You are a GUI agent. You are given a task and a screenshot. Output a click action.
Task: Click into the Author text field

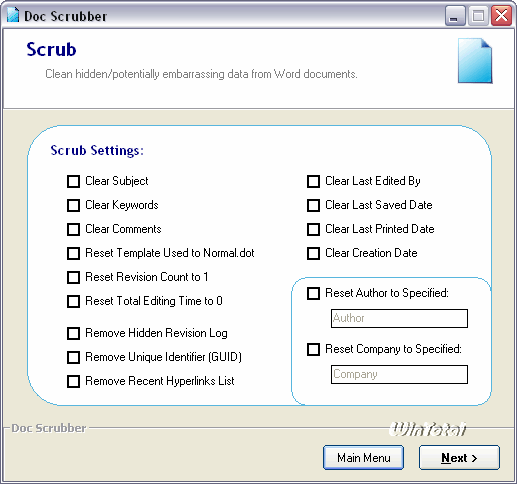(x=399, y=318)
